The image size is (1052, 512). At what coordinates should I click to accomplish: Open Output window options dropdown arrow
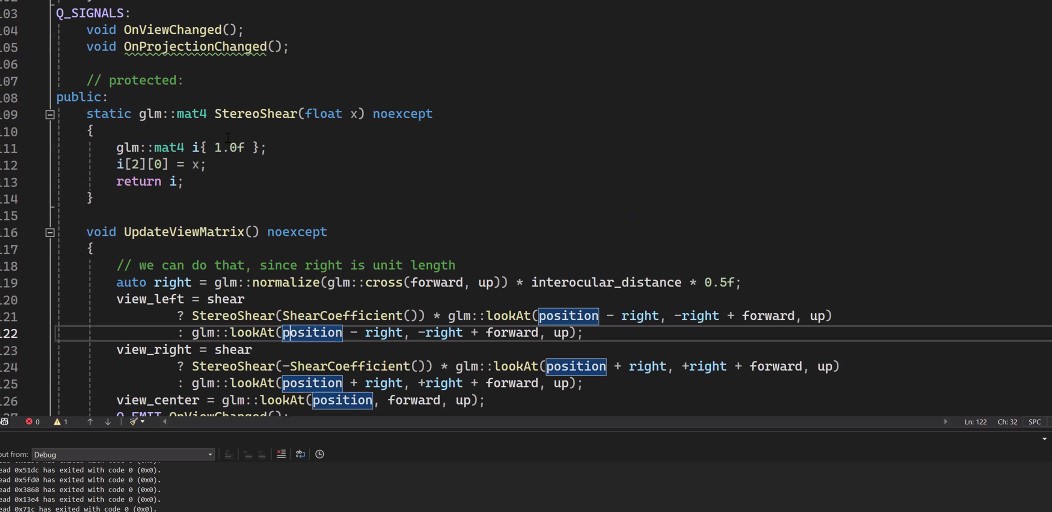coord(1045,439)
